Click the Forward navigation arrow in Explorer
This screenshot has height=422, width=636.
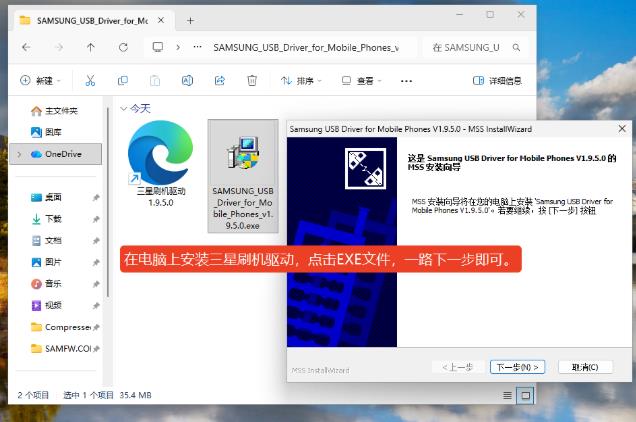click(59, 47)
